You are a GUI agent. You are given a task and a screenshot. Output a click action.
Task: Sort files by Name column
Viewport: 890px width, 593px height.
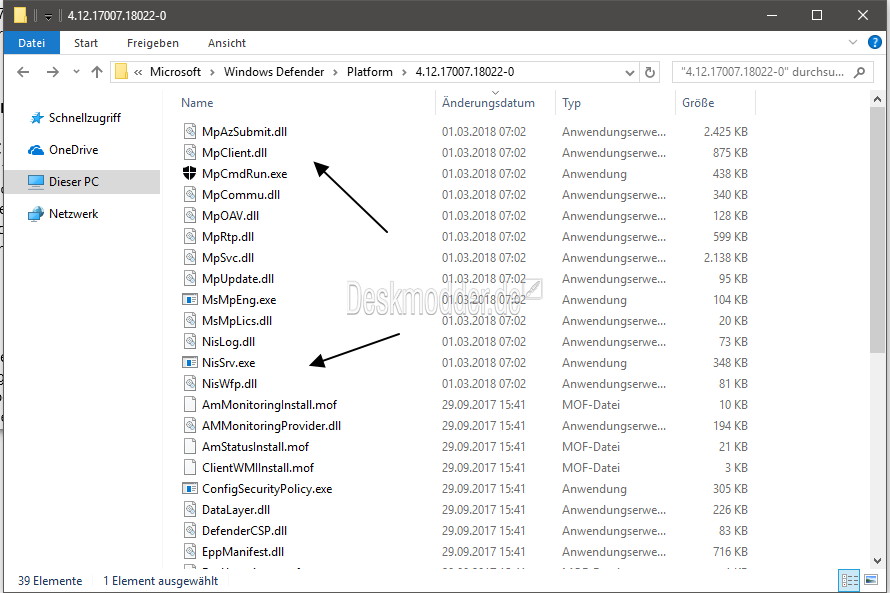(197, 103)
